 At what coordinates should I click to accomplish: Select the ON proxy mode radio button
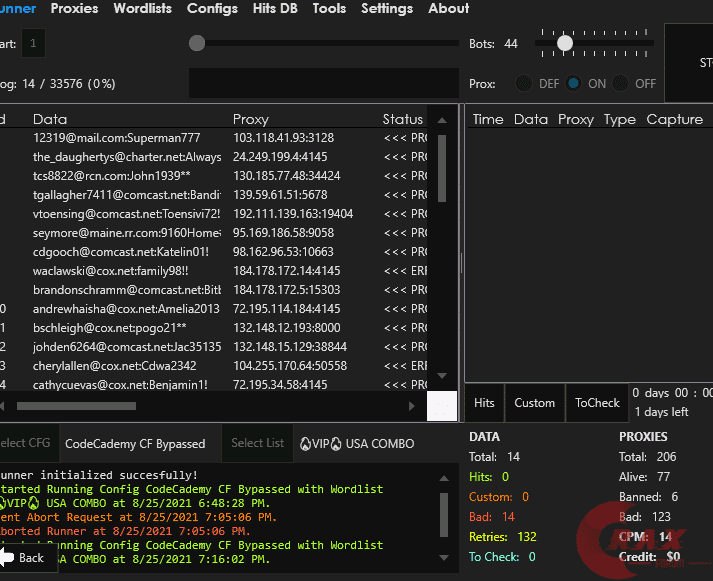(574, 84)
